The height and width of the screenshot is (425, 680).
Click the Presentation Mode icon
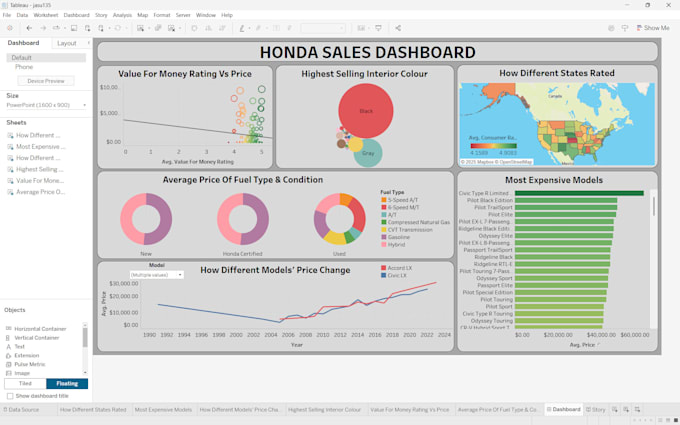click(x=379, y=28)
